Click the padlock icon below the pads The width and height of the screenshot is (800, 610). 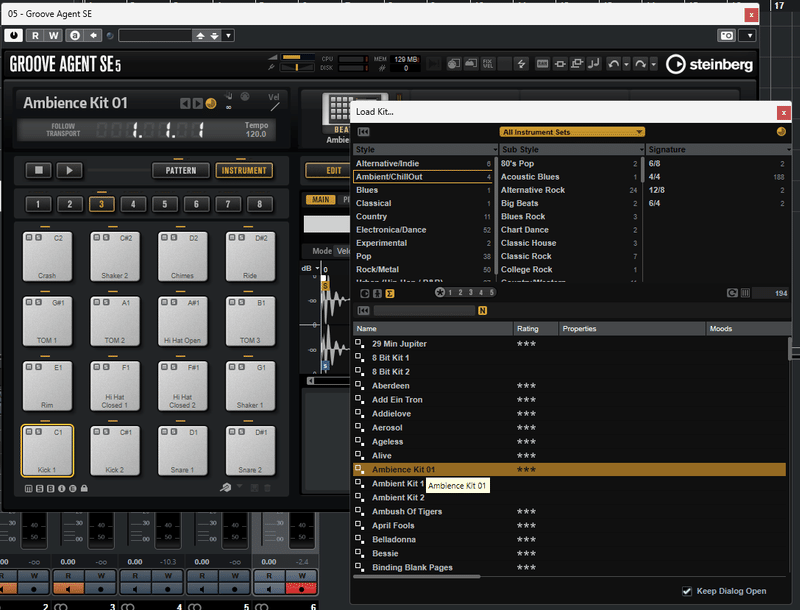point(84,488)
